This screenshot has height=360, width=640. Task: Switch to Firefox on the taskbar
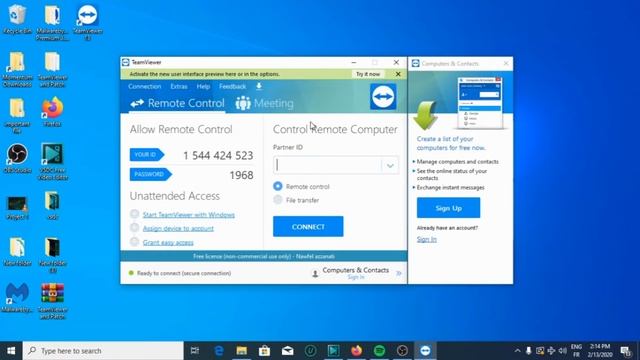(356, 351)
